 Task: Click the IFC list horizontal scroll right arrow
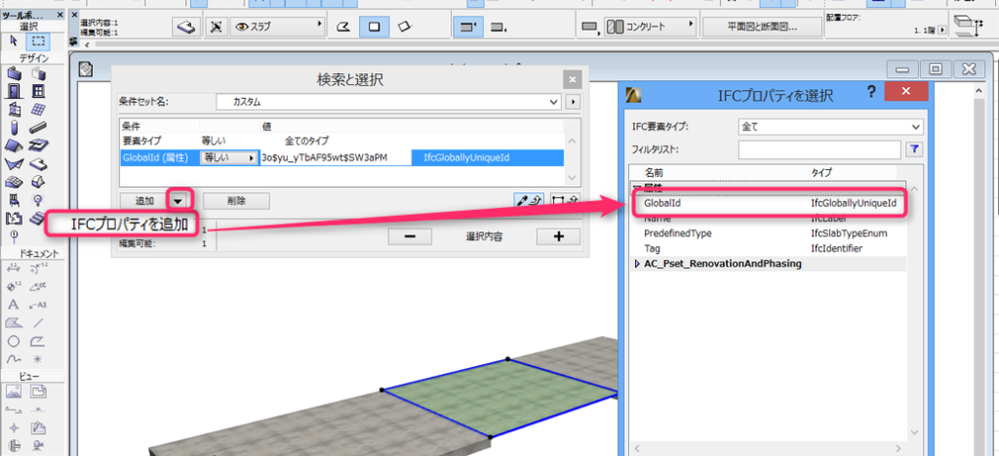pyautogui.click(x=900, y=448)
